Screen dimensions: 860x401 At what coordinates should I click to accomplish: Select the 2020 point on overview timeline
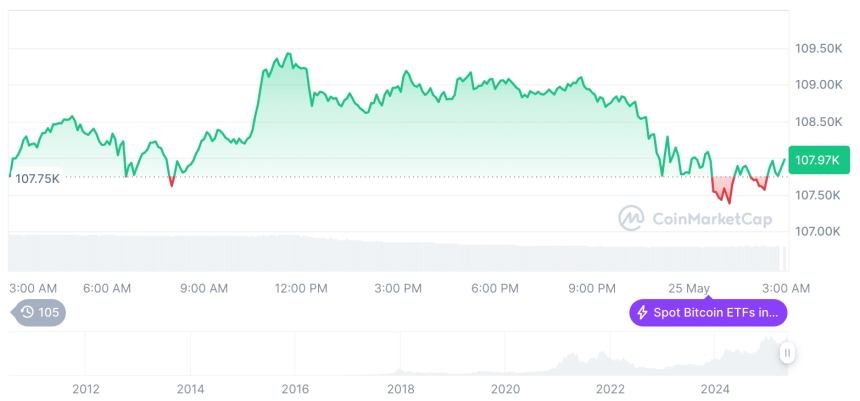tap(505, 389)
